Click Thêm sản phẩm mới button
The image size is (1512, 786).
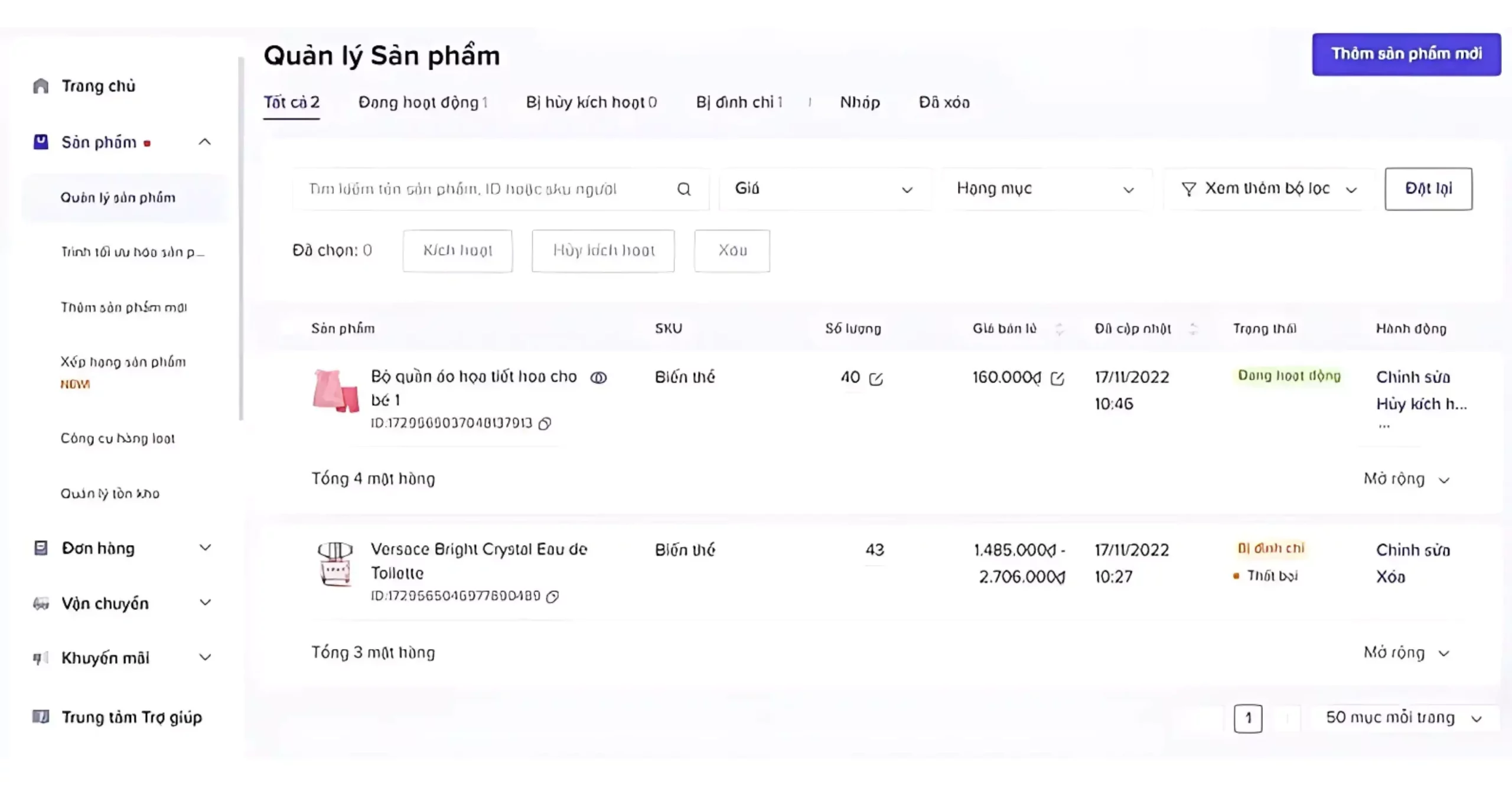point(1406,54)
